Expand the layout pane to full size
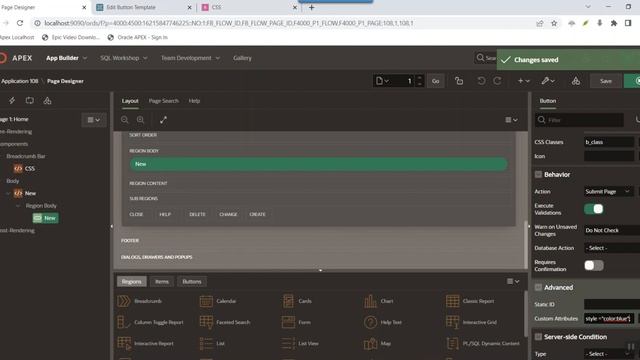The width and height of the screenshot is (640, 360). pyautogui.click(x=163, y=120)
